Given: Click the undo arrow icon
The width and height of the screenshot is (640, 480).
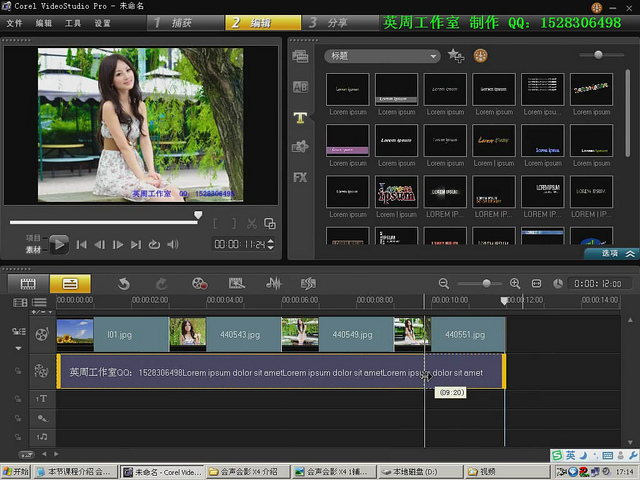Looking at the screenshot, I should point(124,284).
